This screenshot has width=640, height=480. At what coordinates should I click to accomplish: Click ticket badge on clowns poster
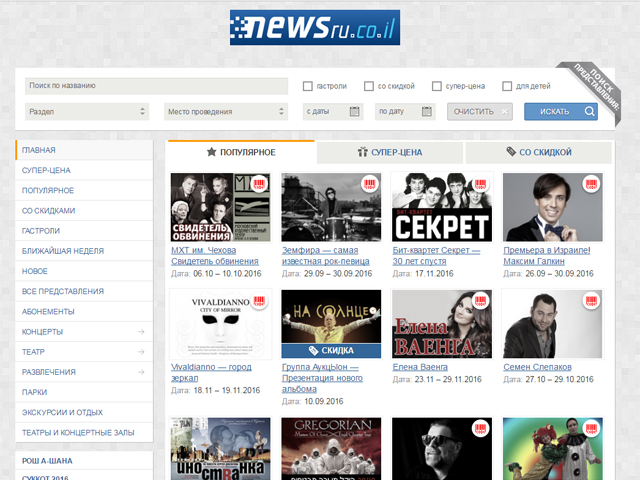pyautogui.click(x=591, y=428)
